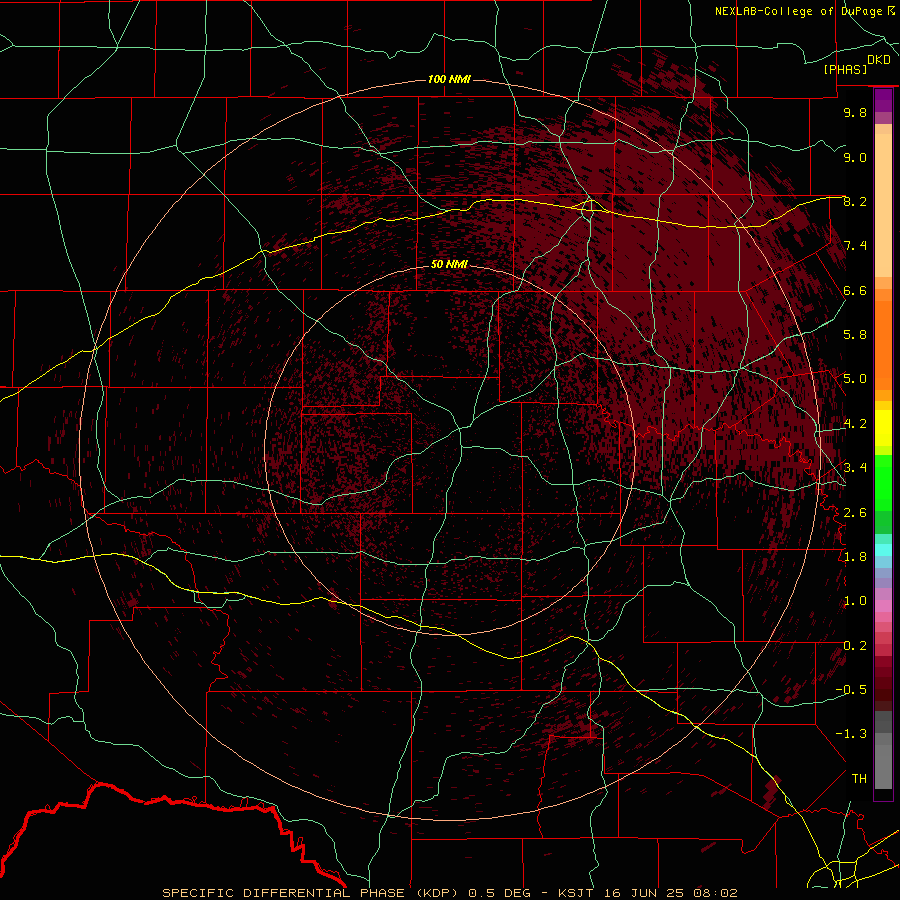Click the [PHAS] product label
This screenshot has width=900, height=900.
(845, 69)
